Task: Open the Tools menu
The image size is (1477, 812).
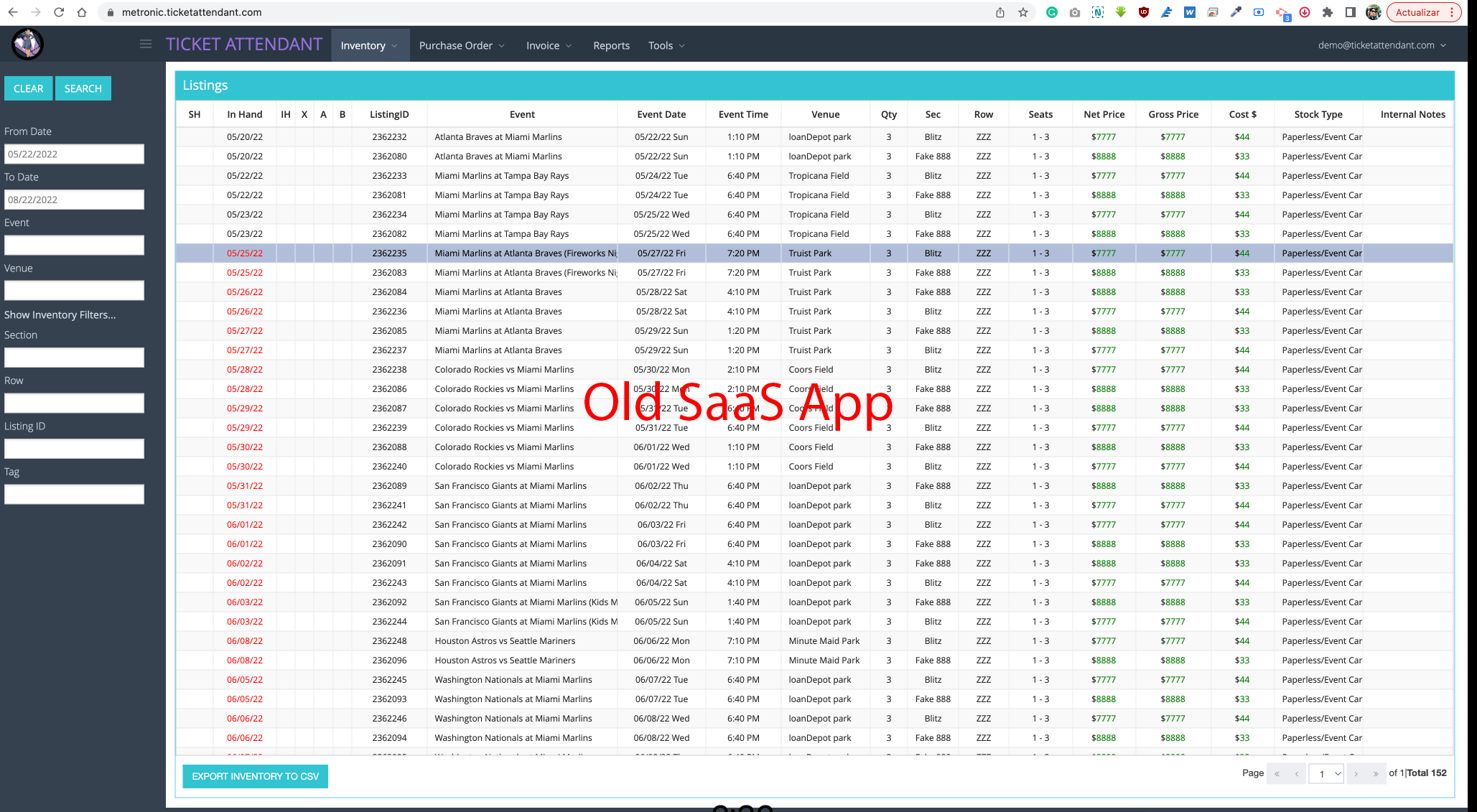Action: pyautogui.click(x=666, y=45)
